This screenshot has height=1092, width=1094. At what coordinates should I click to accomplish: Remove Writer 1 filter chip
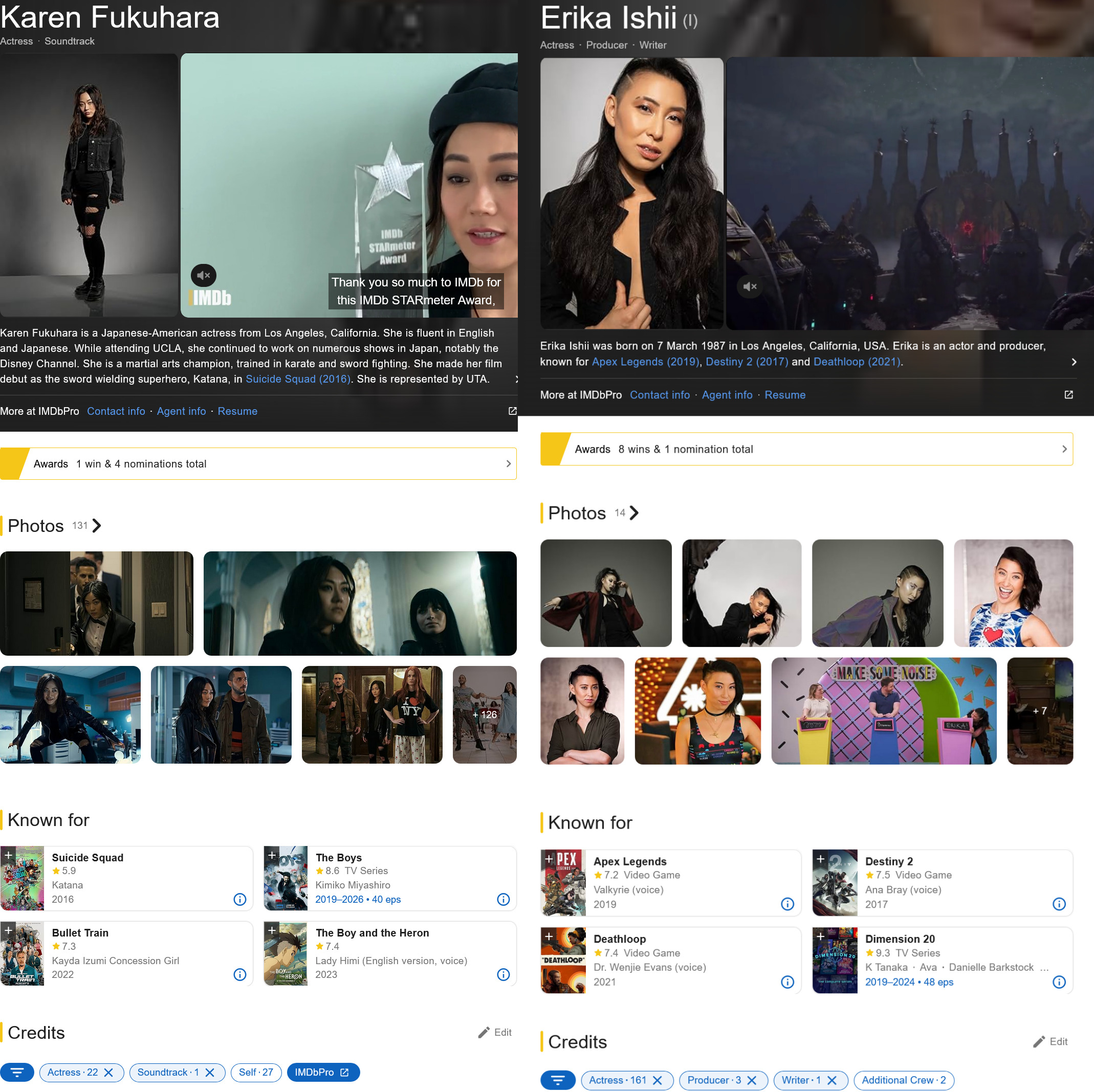(x=832, y=1080)
